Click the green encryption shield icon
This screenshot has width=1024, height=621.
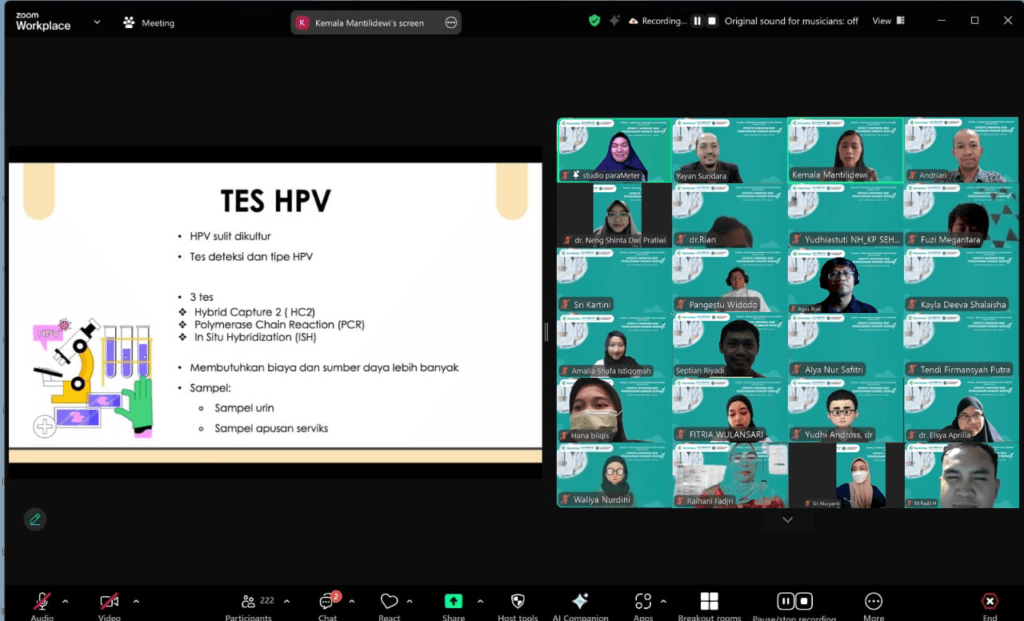[x=594, y=20]
